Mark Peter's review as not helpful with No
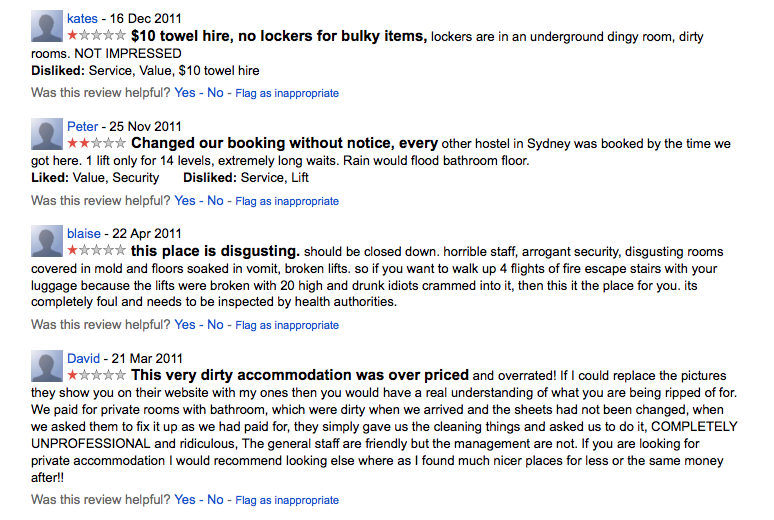 click(x=215, y=201)
